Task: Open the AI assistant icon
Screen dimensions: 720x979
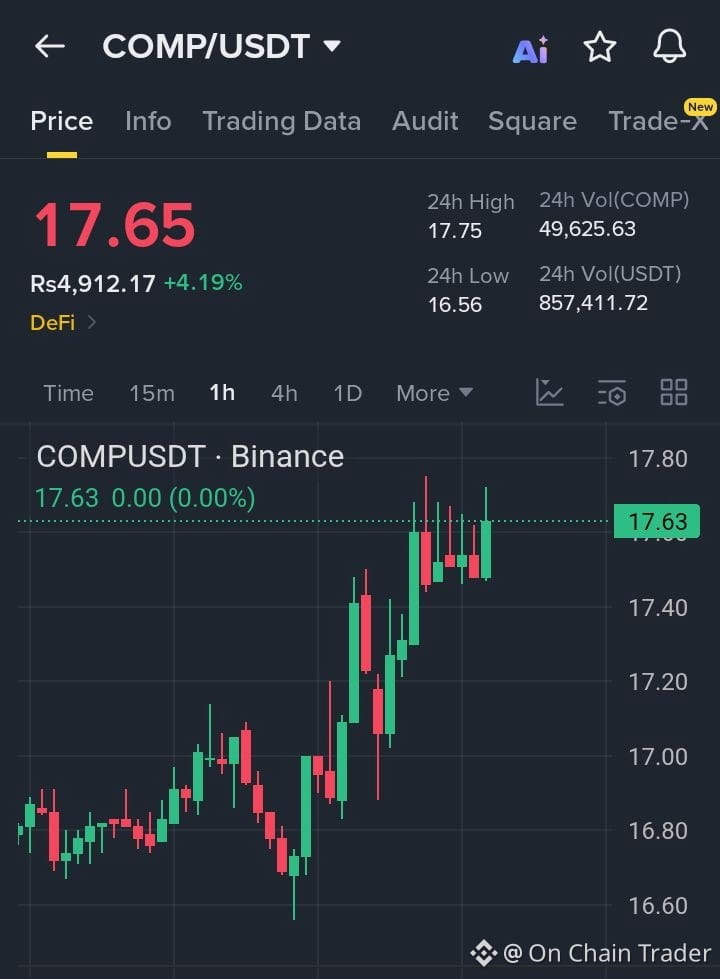Action: 530,49
